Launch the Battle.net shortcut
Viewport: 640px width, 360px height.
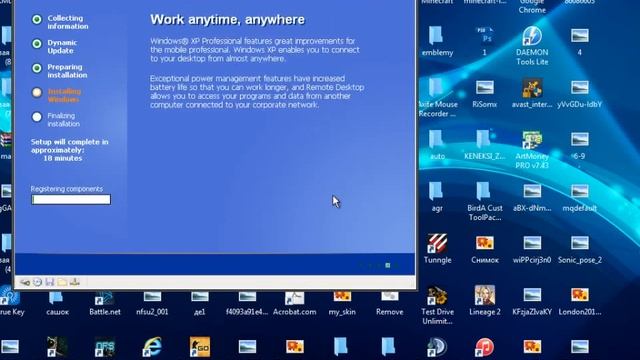coord(104,298)
